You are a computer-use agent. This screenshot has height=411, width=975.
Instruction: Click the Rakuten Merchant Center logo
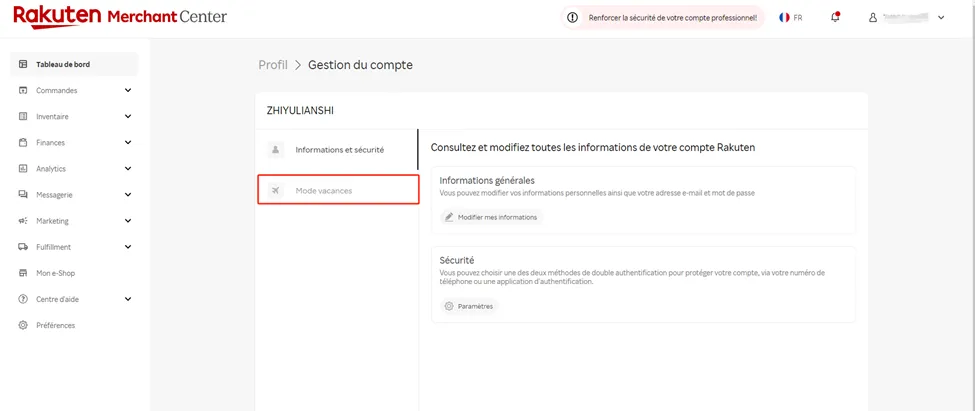[x=119, y=16]
